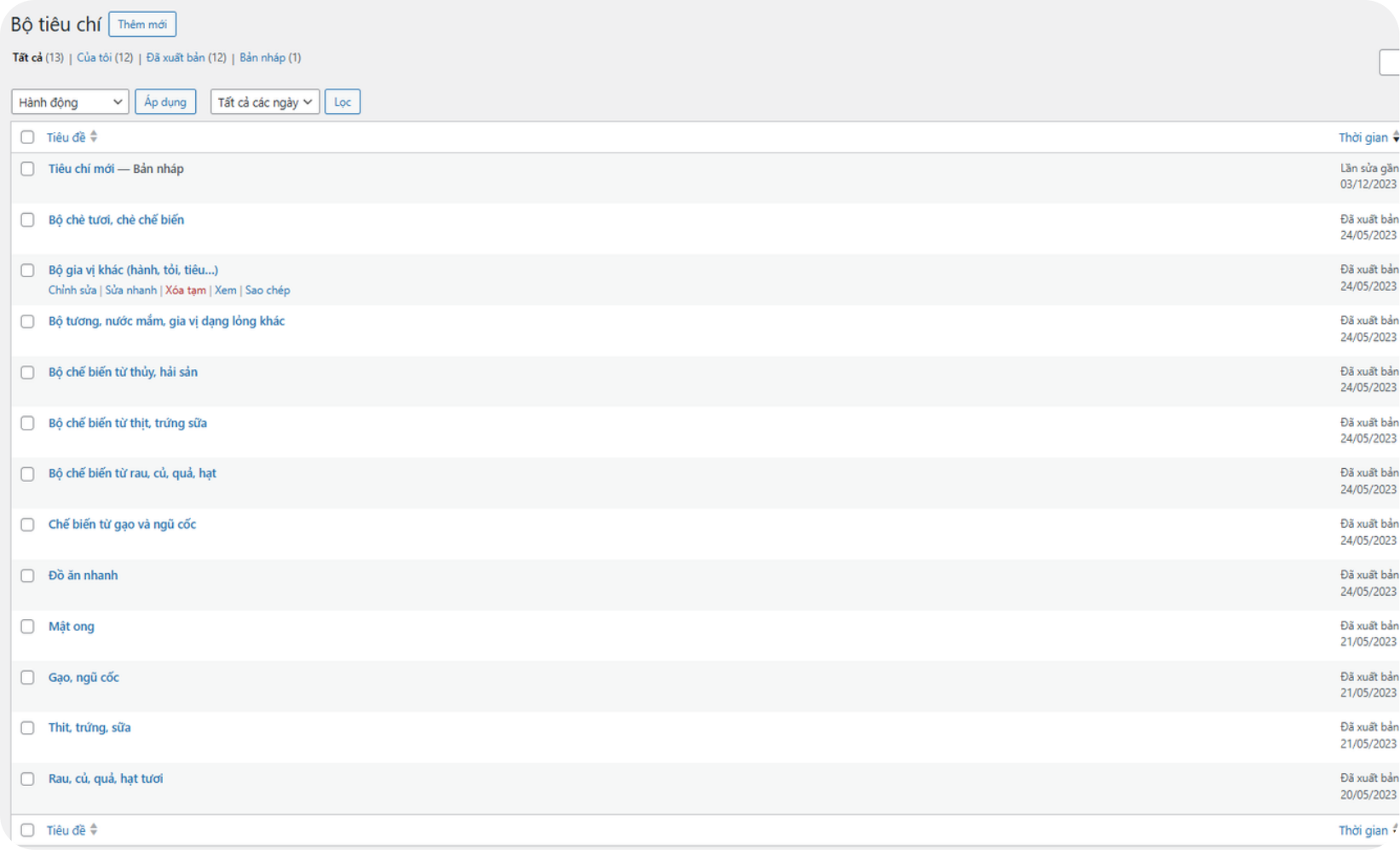Check the footer select-all checkbox
Viewport: 1400px width, 850px height.
tap(28, 830)
